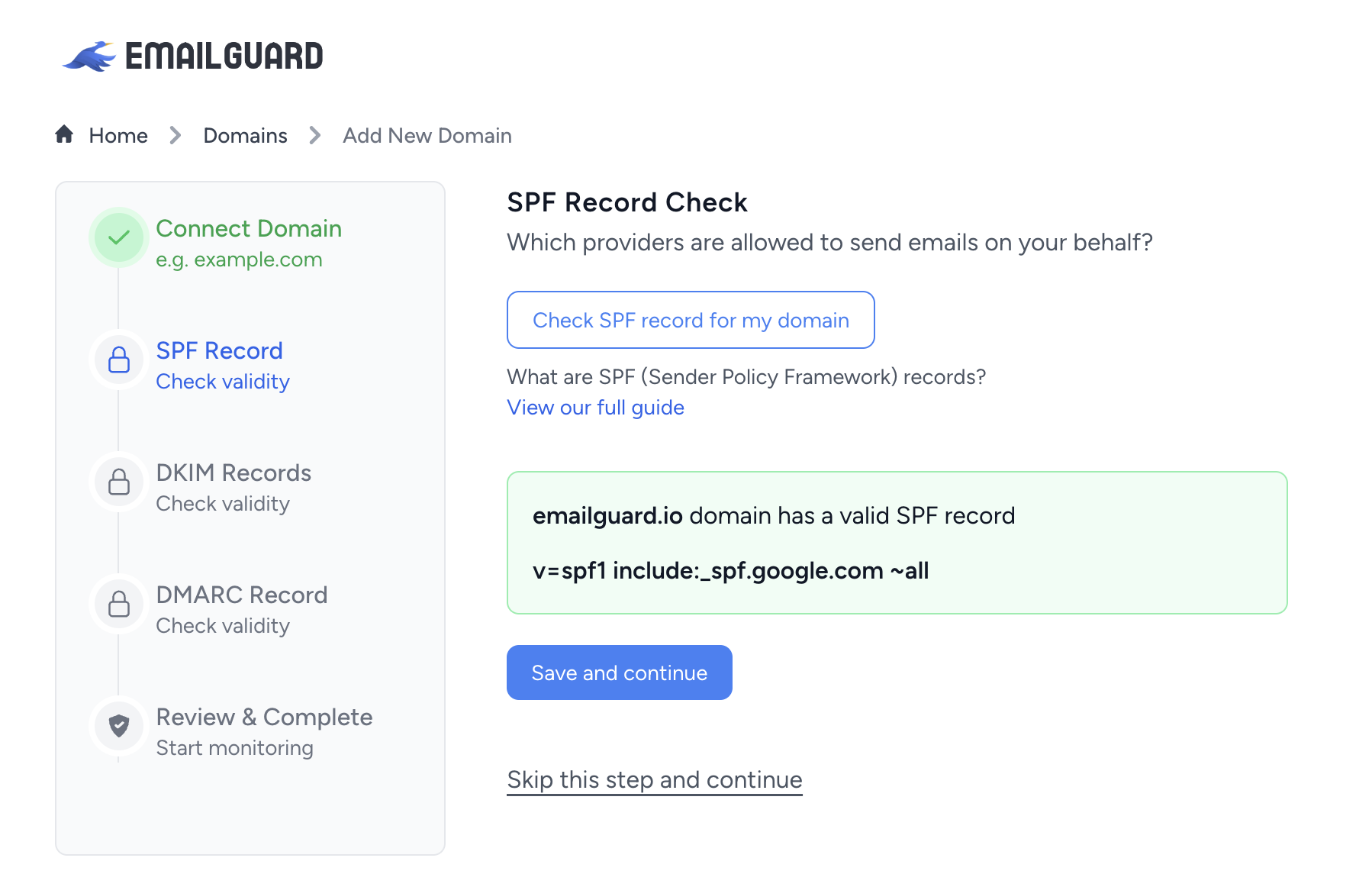Select the SPF Record lock icon
Screen dimensions: 1372x887
(119, 360)
